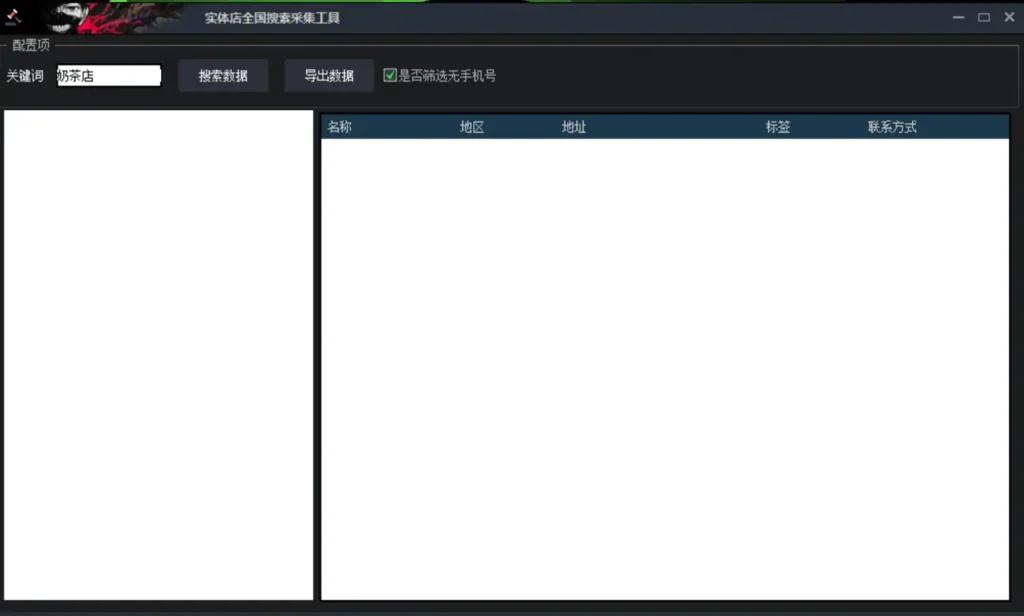Toggle the 是否筛选无手机号 checkbox
1024x616 pixels.
390,75
